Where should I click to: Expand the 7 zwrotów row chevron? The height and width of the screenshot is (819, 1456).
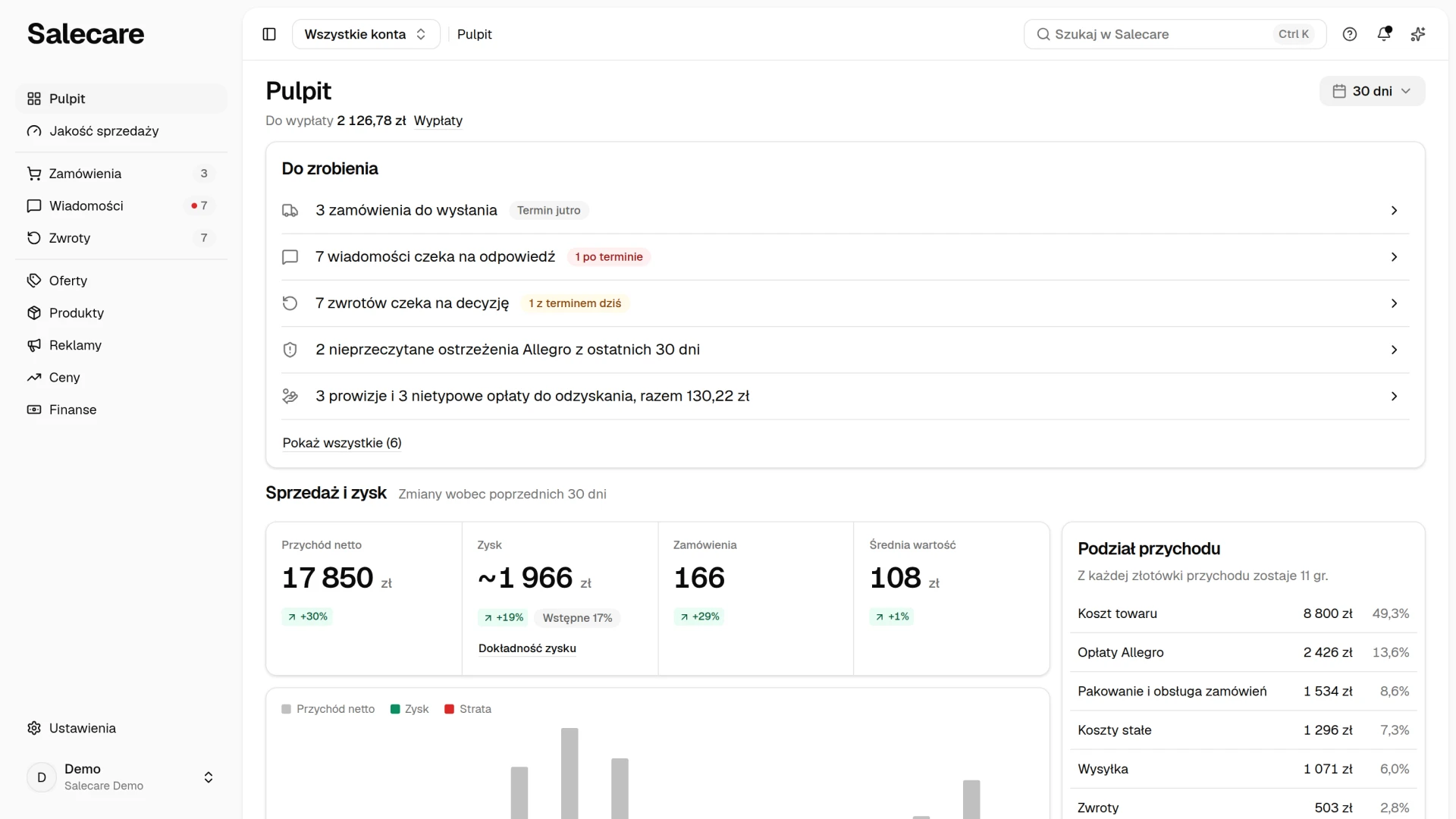coord(1394,303)
